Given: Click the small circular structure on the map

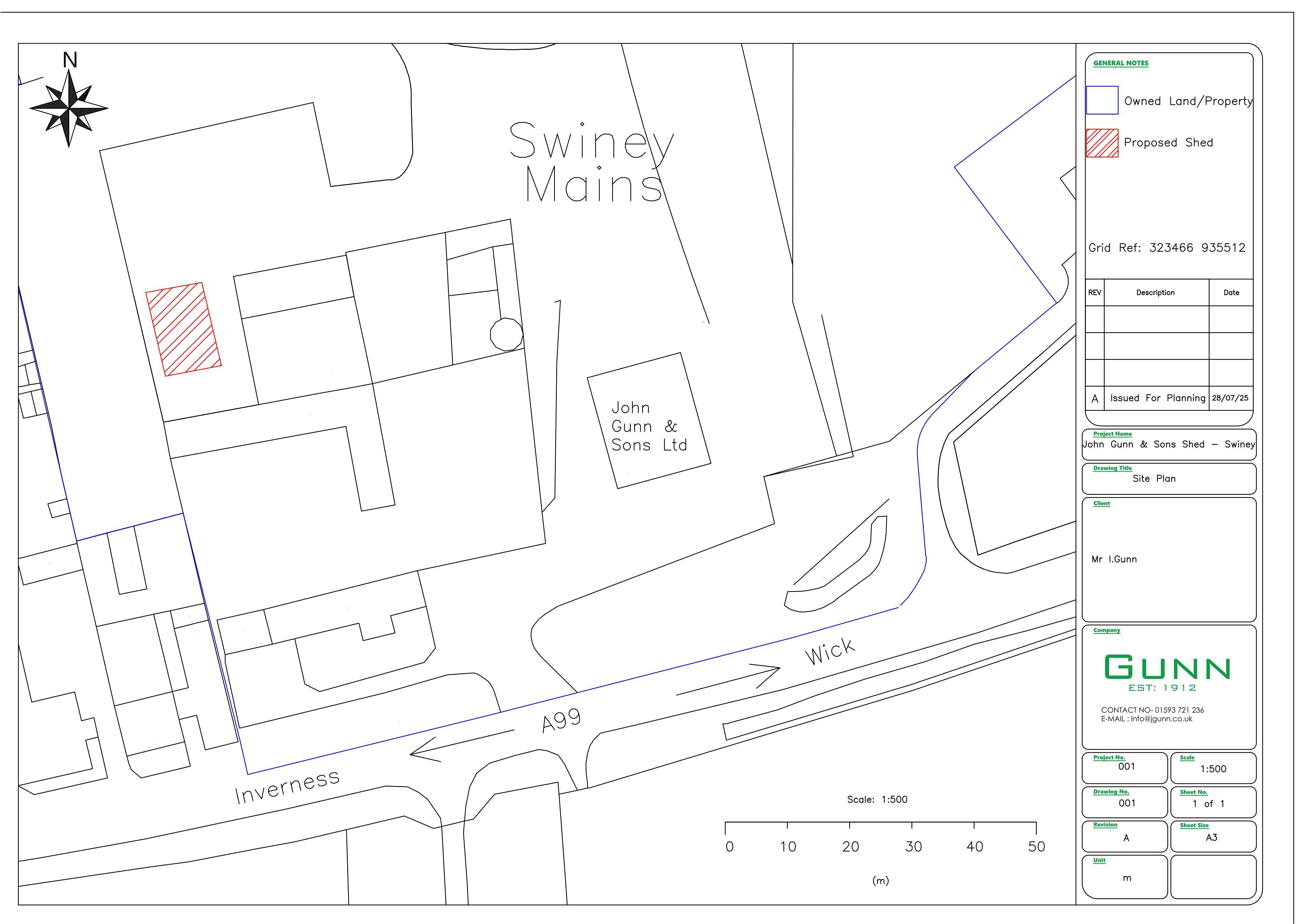Looking at the screenshot, I should pos(507,335).
